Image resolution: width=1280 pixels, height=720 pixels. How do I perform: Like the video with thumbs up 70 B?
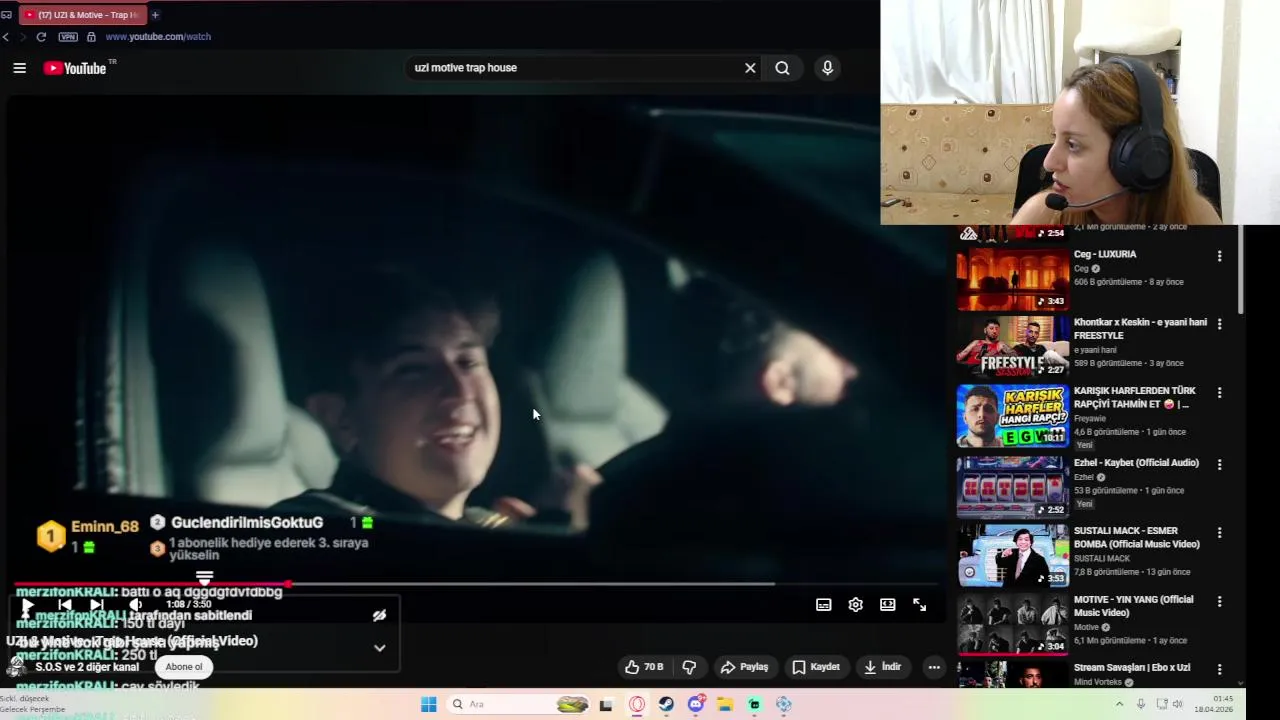(x=644, y=667)
